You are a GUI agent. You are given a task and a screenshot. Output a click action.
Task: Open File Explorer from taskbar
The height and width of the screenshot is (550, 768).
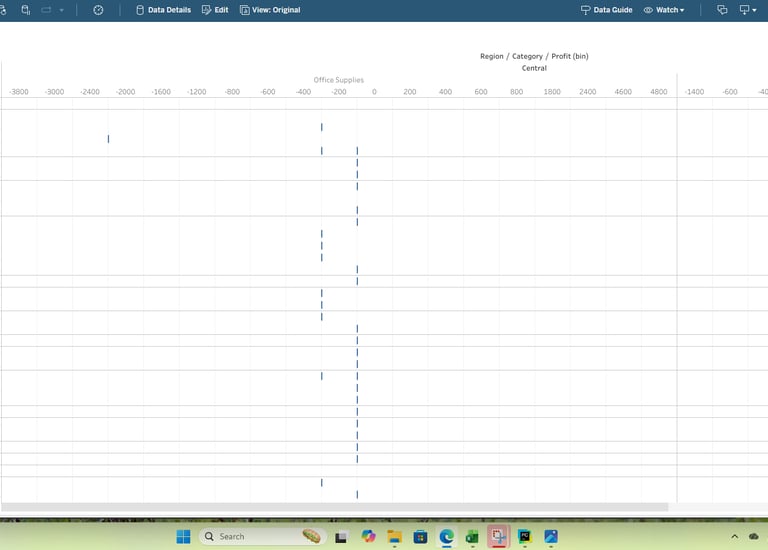[x=394, y=537]
